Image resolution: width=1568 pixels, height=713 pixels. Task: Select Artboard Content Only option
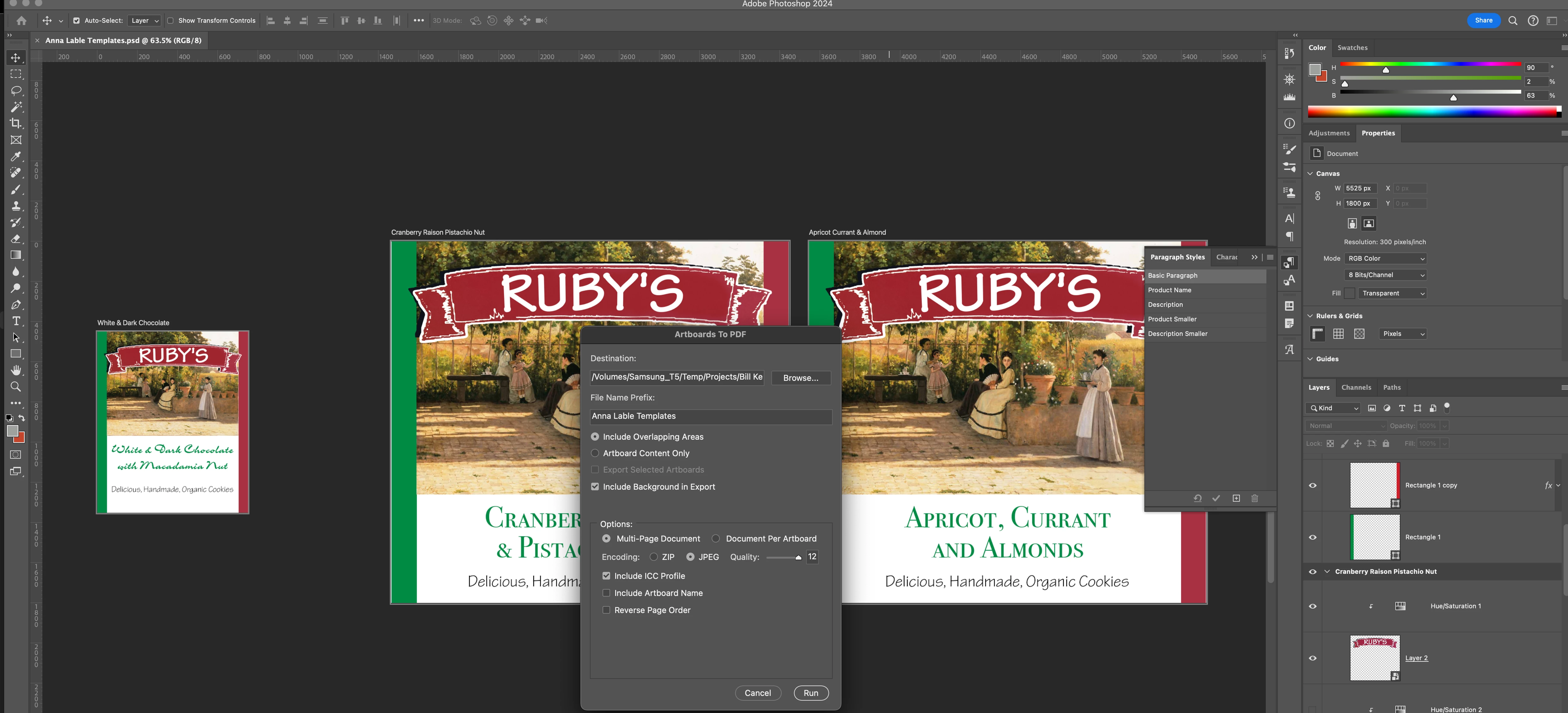click(x=595, y=453)
